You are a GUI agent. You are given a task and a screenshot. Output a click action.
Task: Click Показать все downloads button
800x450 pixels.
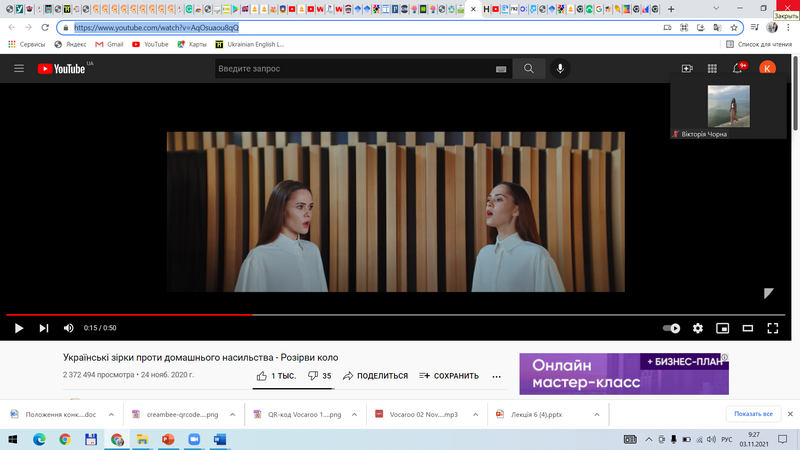coord(754,414)
